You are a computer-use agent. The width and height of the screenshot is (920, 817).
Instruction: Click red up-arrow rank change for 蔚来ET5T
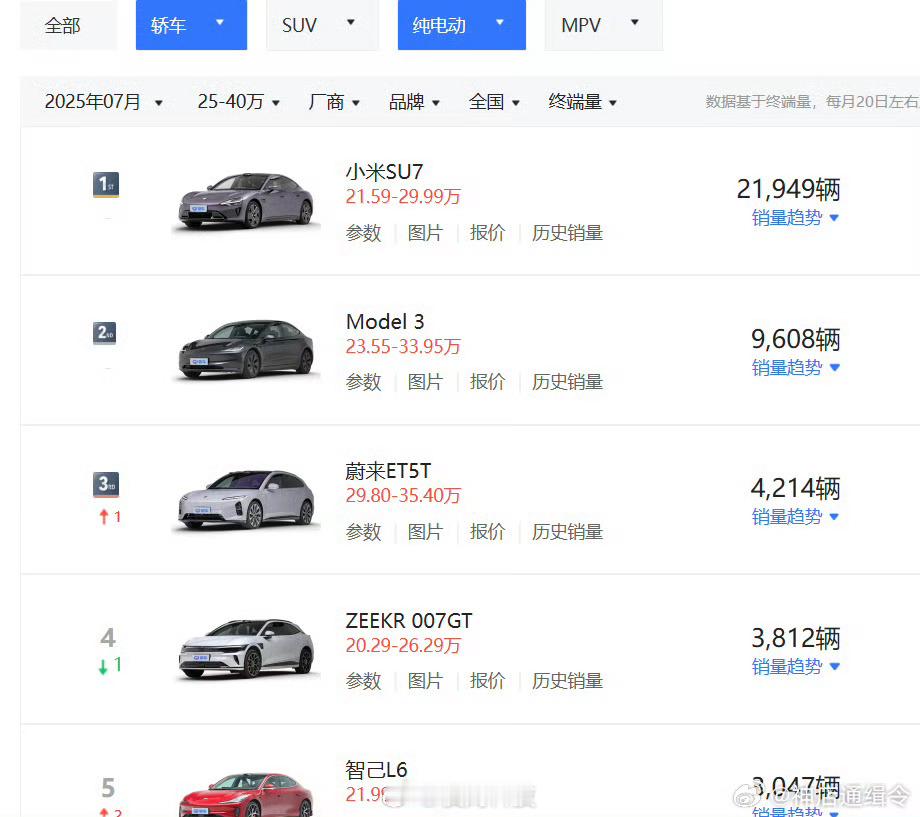(110, 516)
